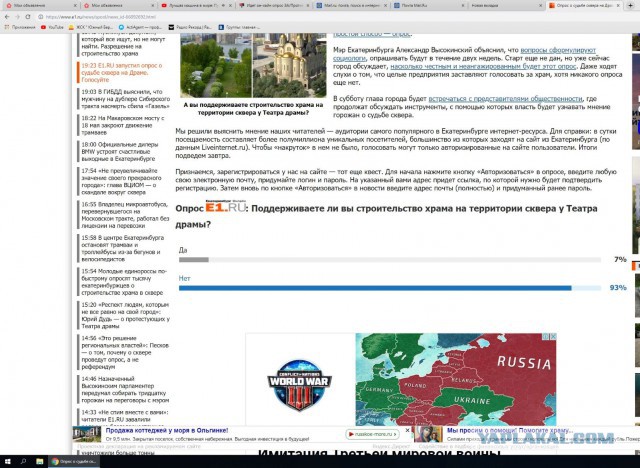Click icon thumbnail in temple help ad
This screenshot has height=468, width=640.
(428, 434)
